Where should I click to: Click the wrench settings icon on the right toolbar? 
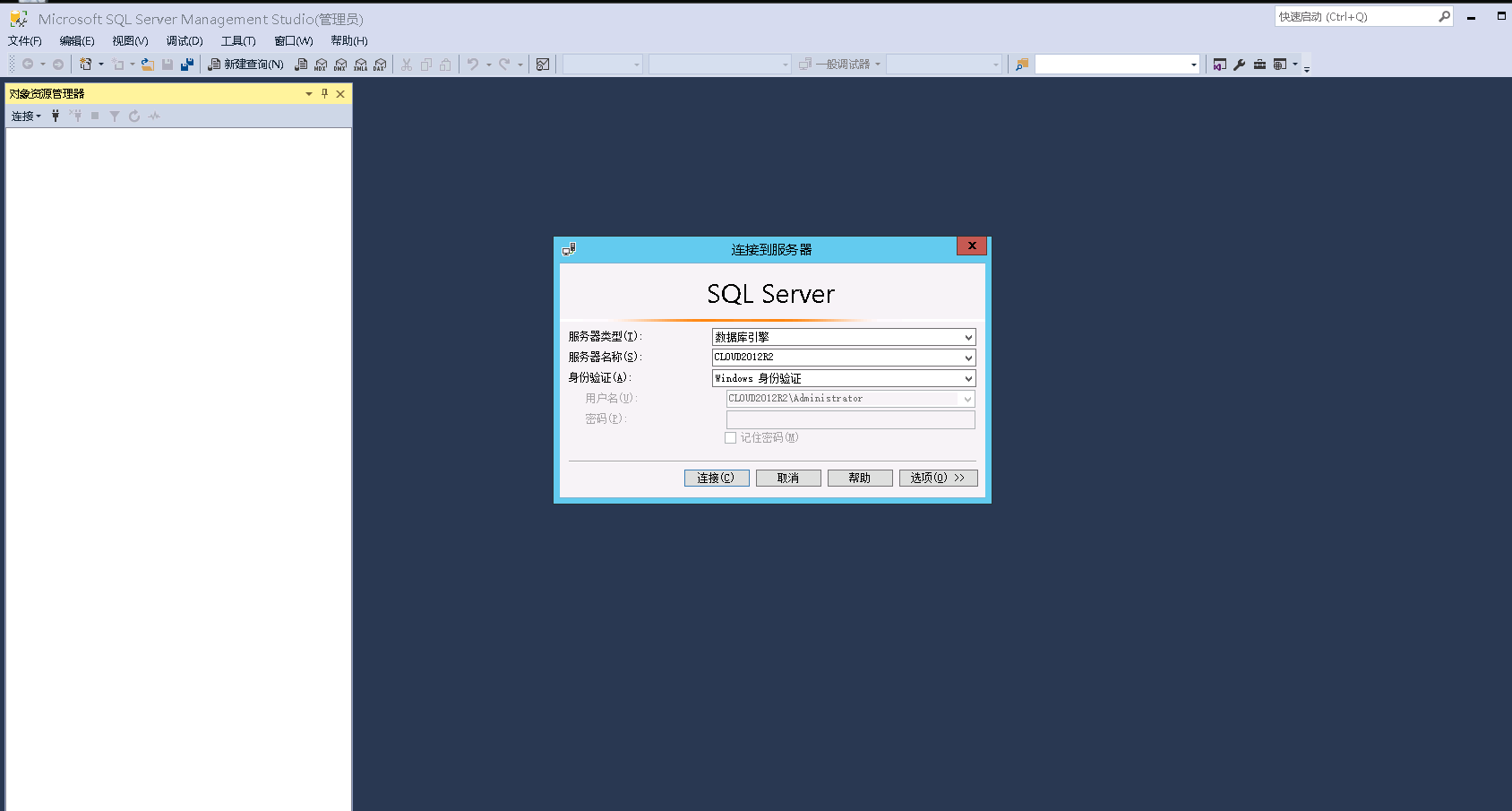point(1239,64)
